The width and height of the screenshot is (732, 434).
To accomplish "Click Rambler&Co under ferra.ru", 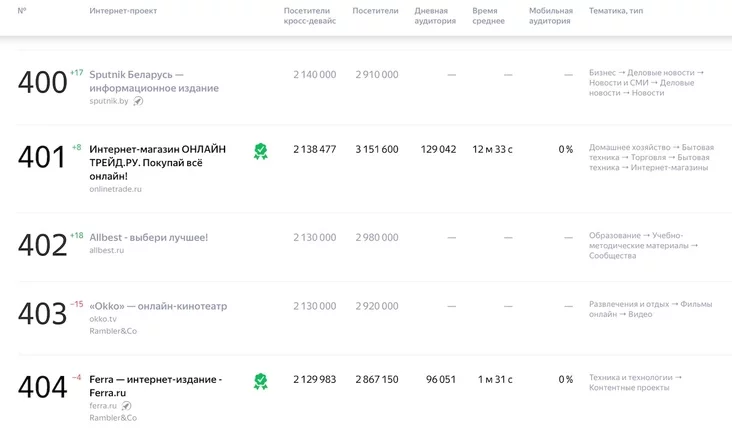I will pos(113,418).
